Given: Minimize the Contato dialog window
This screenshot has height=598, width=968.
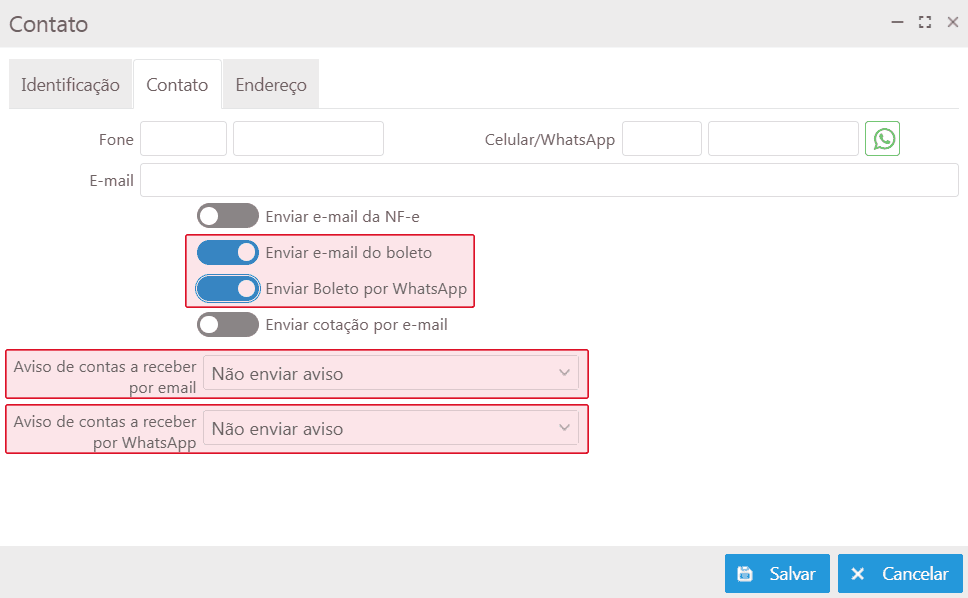Looking at the screenshot, I should pyautogui.click(x=897, y=22).
